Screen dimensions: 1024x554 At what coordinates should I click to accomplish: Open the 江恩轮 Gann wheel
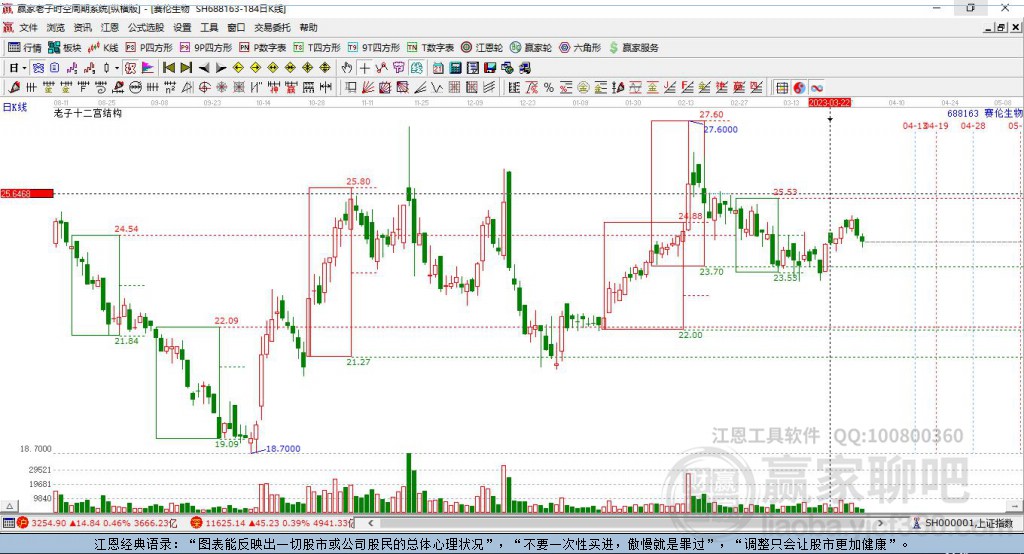coord(482,48)
